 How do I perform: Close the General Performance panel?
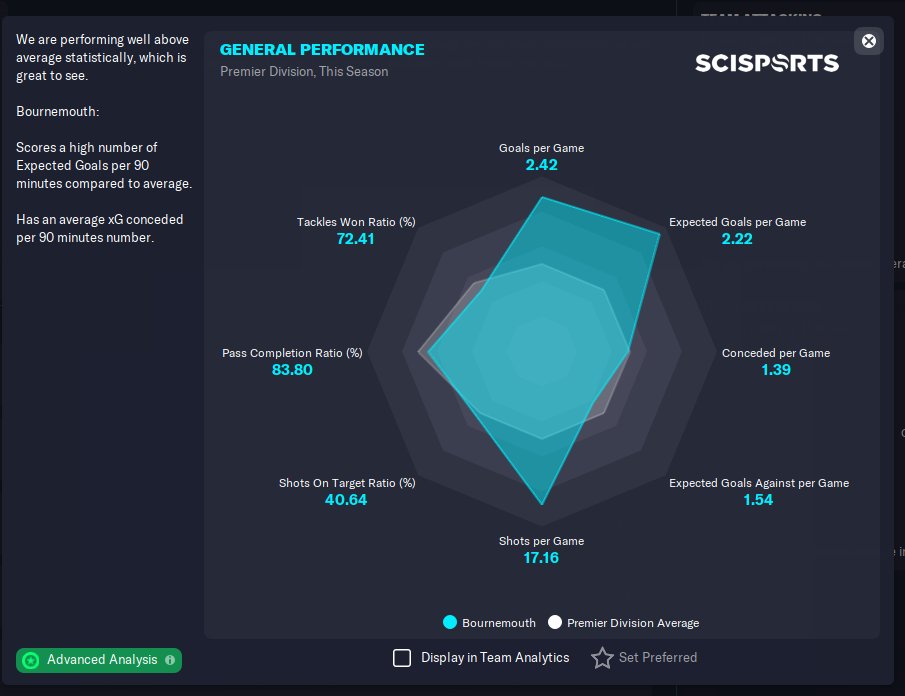coord(869,41)
